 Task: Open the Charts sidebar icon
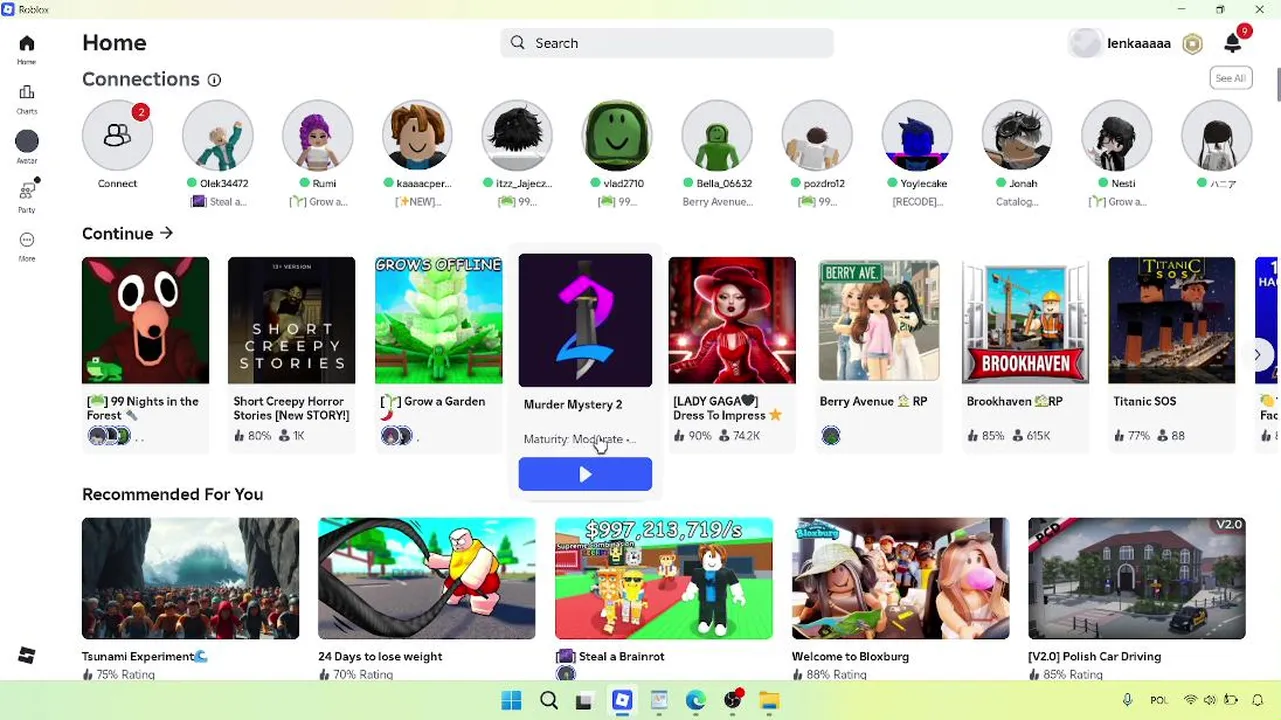pyautogui.click(x=27, y=93)
